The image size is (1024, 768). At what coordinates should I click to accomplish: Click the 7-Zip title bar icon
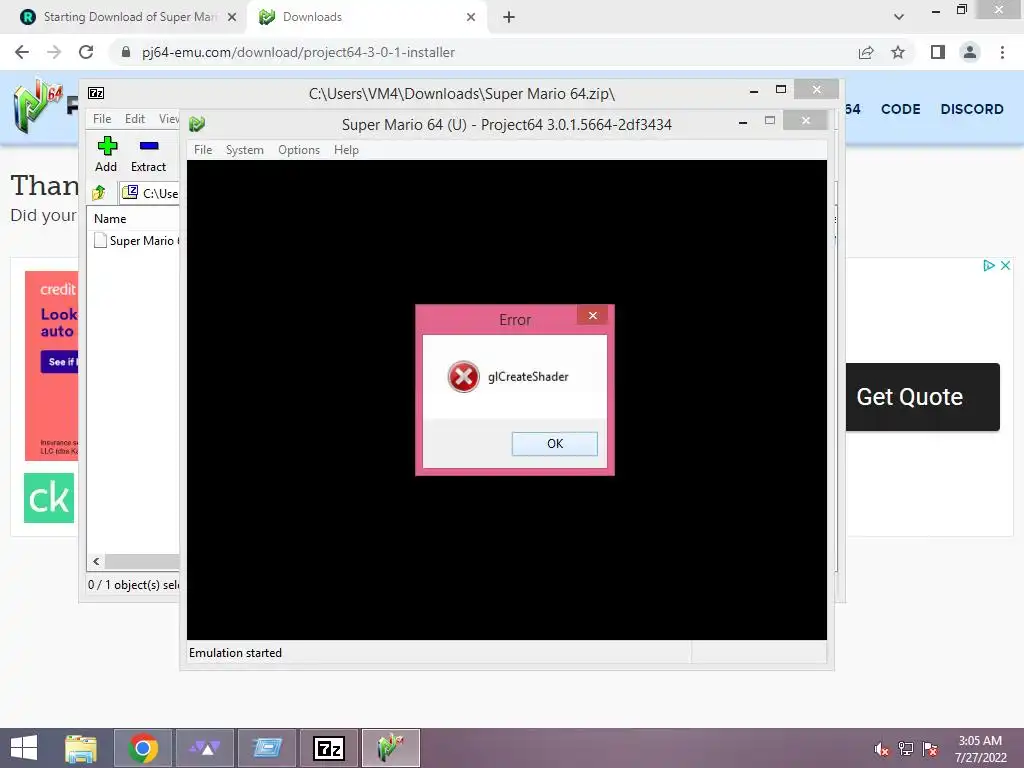pos(96,93)
